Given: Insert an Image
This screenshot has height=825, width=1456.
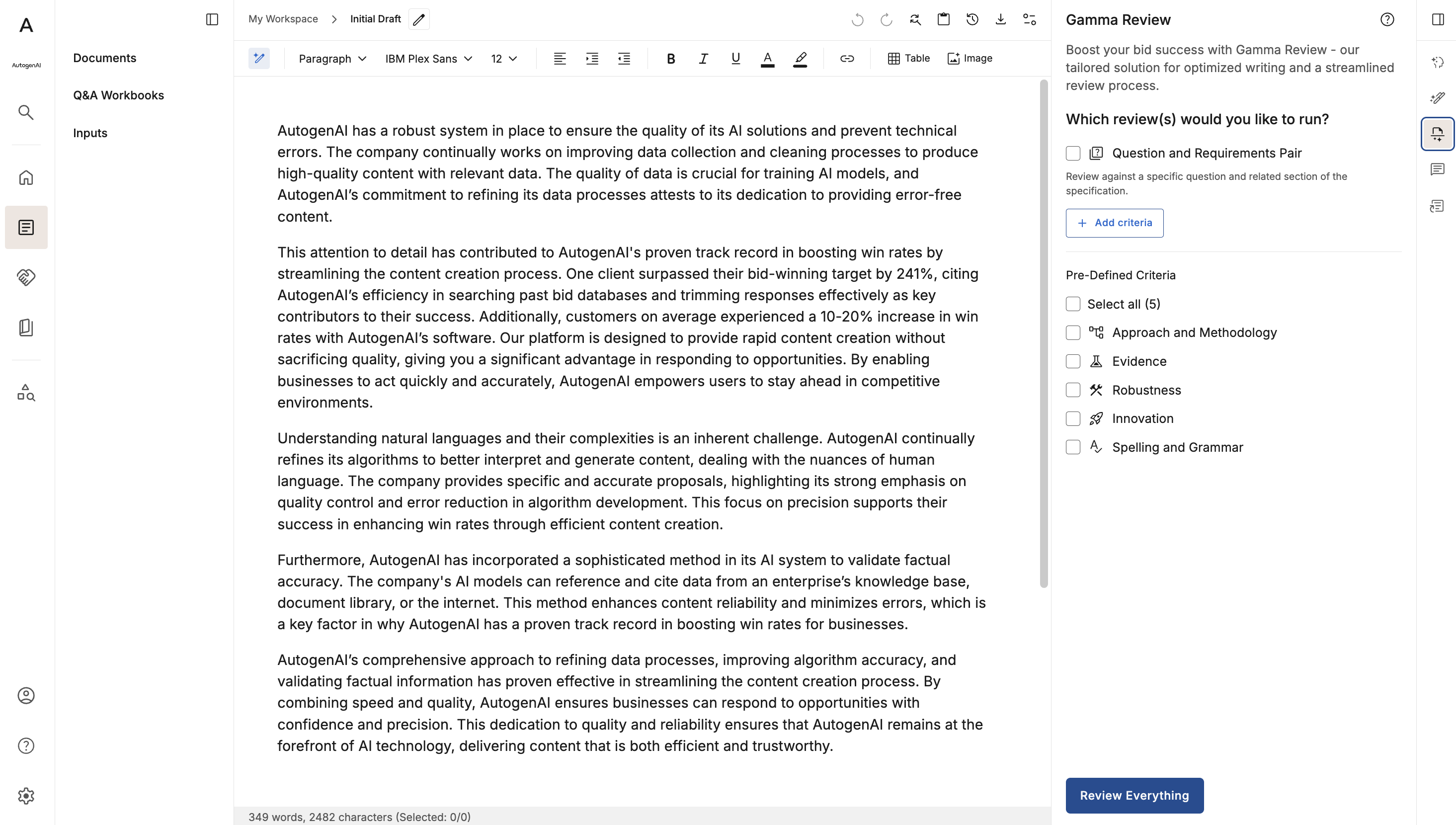Looking at the screenshot, I should (970, 58).
